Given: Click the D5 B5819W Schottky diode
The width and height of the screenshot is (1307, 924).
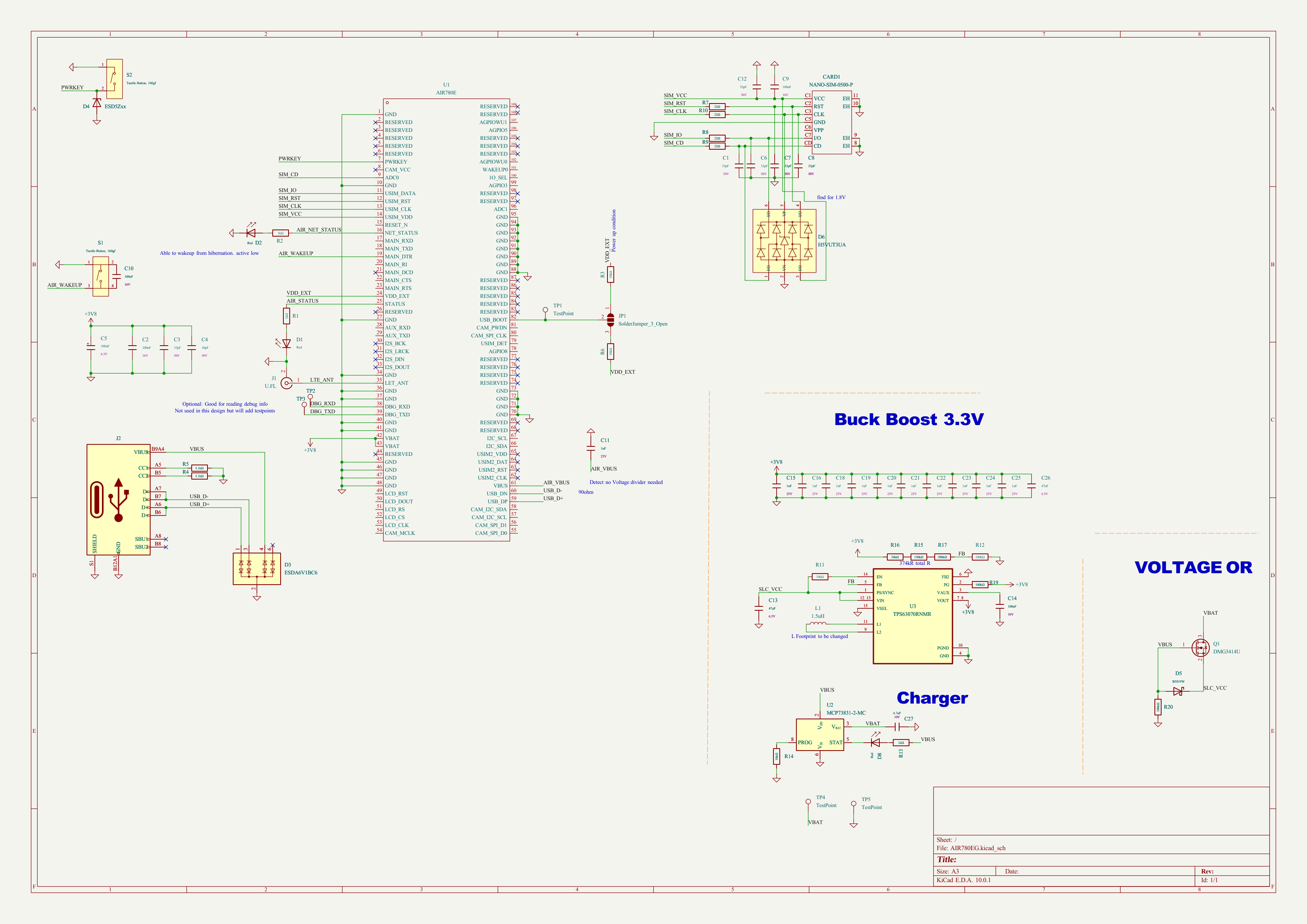Looking at the screenshot, I should coord(1178,691).
